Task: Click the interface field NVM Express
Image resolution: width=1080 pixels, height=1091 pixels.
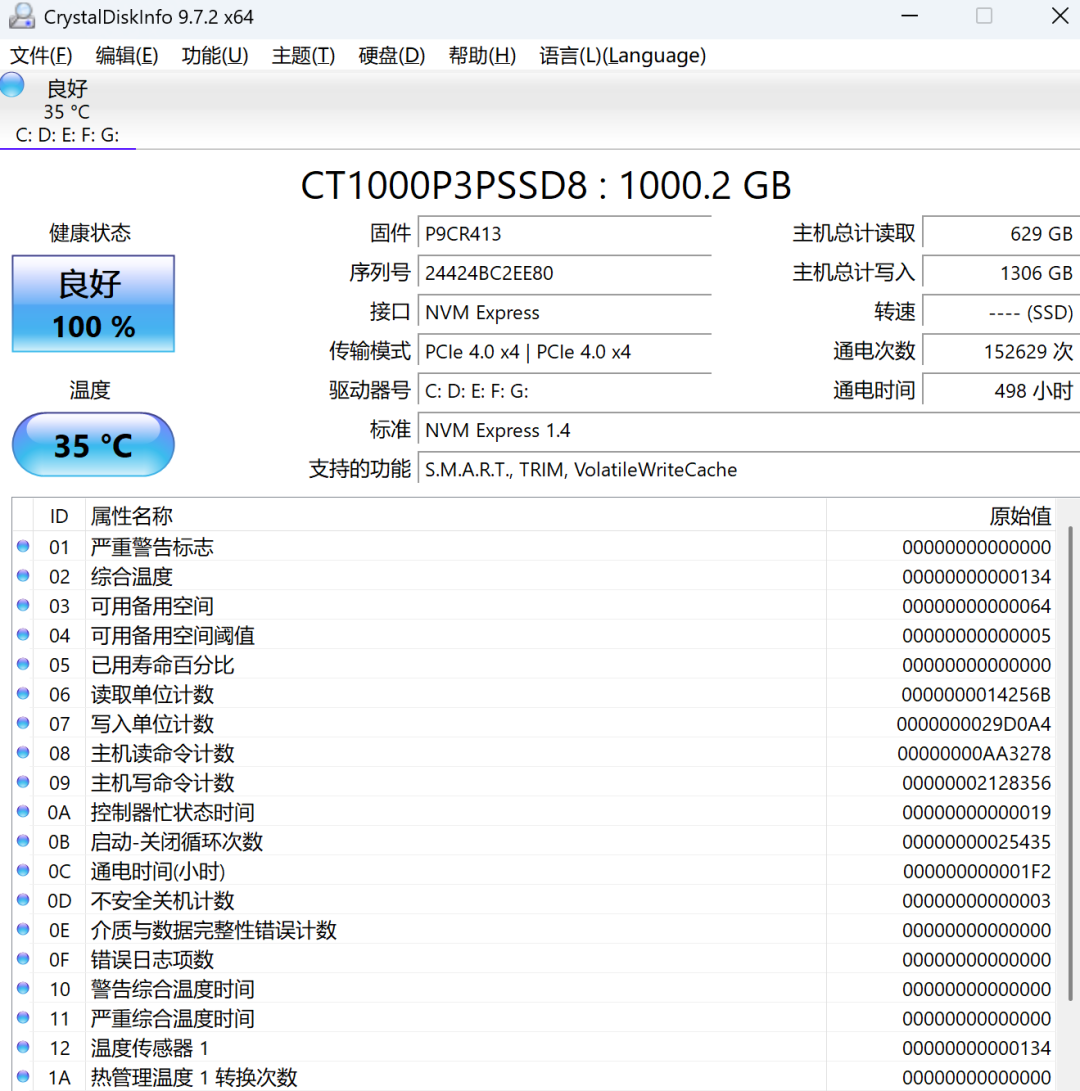Action: pyautogui.click(x=564, y=312)
